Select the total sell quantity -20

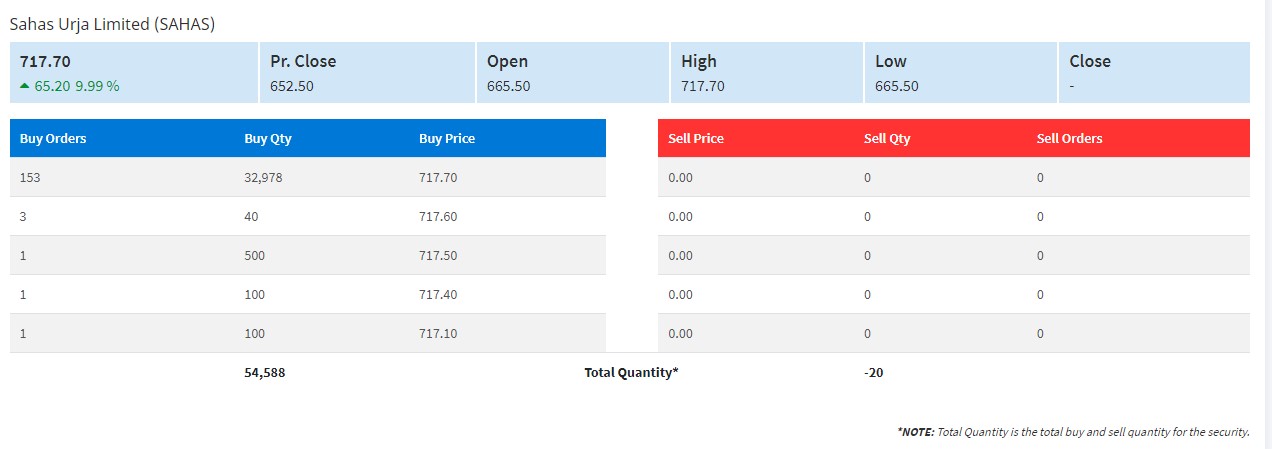tap(874, 372)
